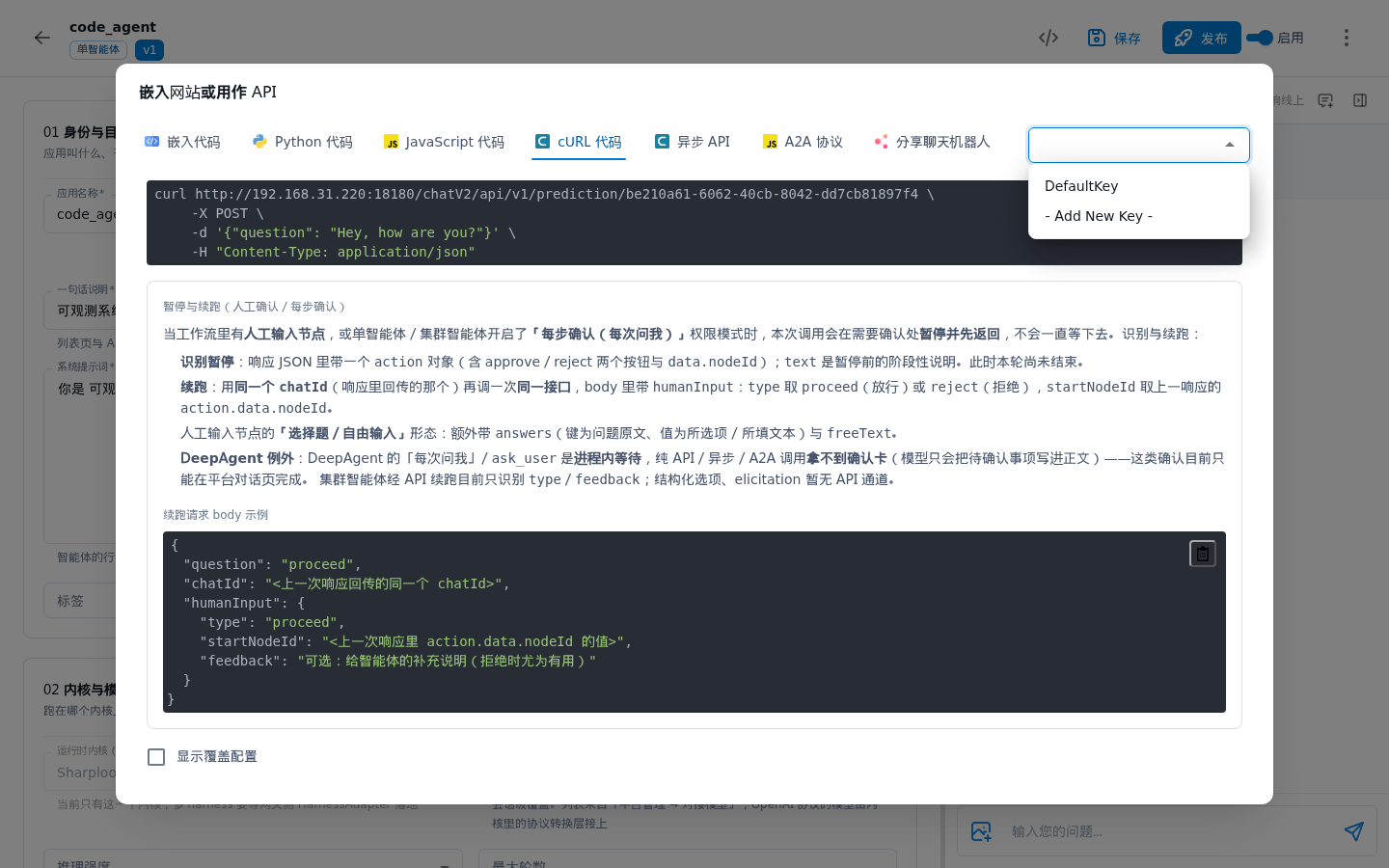
Task: Click the 单智能体 tag under code_agent
Action: pos(98,50)
